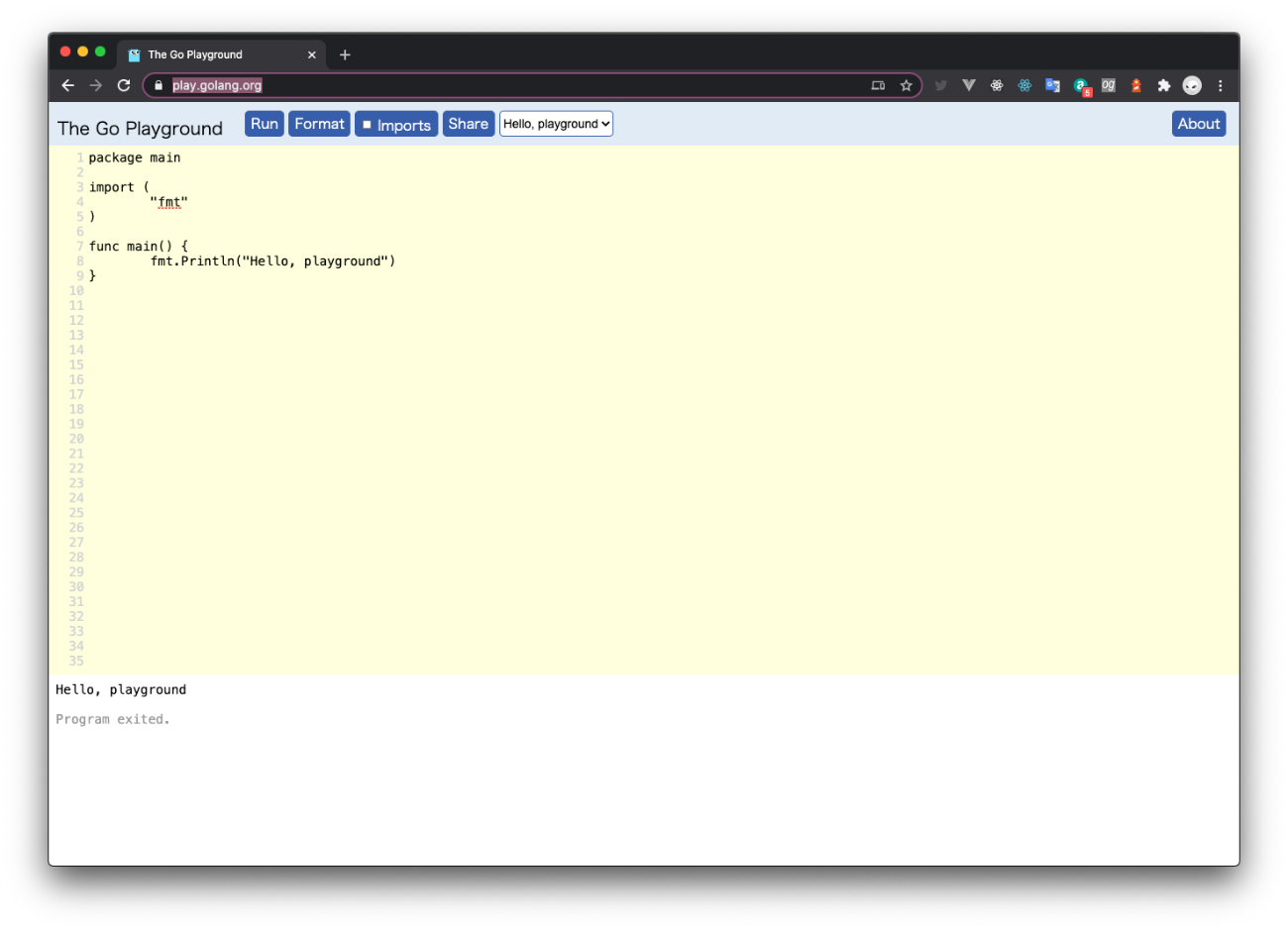
Task: Click the install/cast device icon in address bar
Action: (x=878, y=85)
